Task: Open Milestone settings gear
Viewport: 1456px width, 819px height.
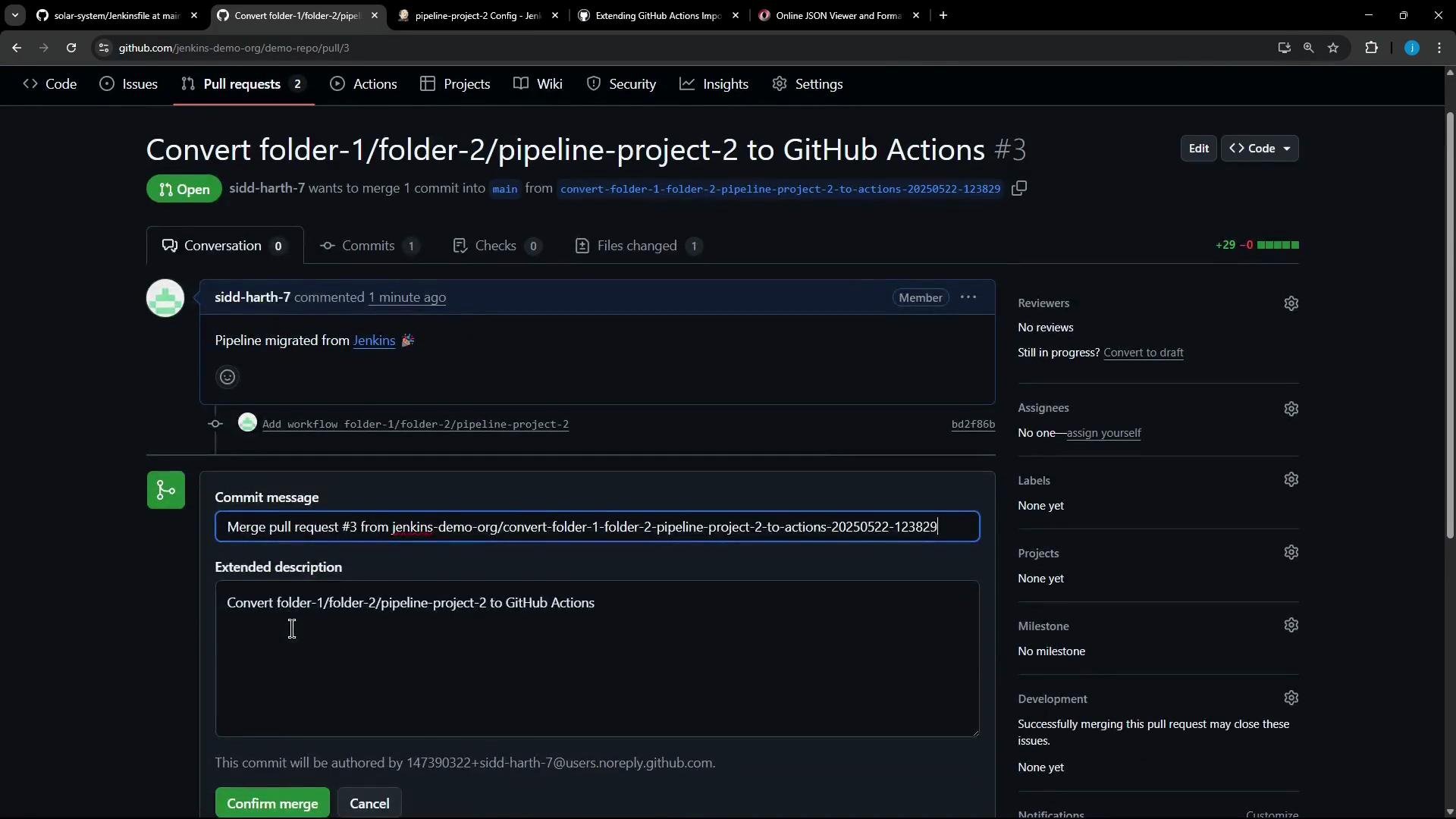Action: coord(1291,625)
